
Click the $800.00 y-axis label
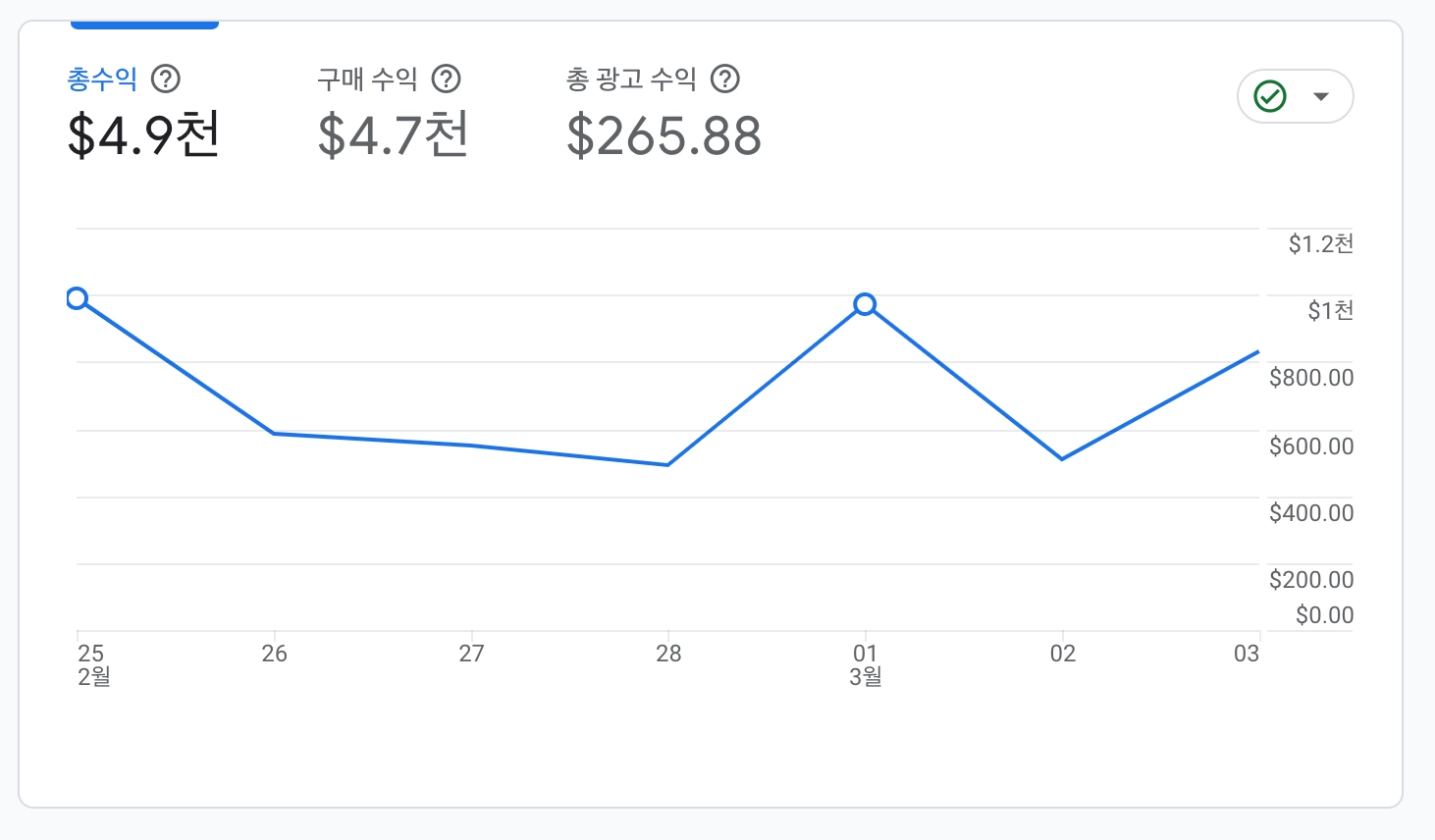tap(1310, 378)
